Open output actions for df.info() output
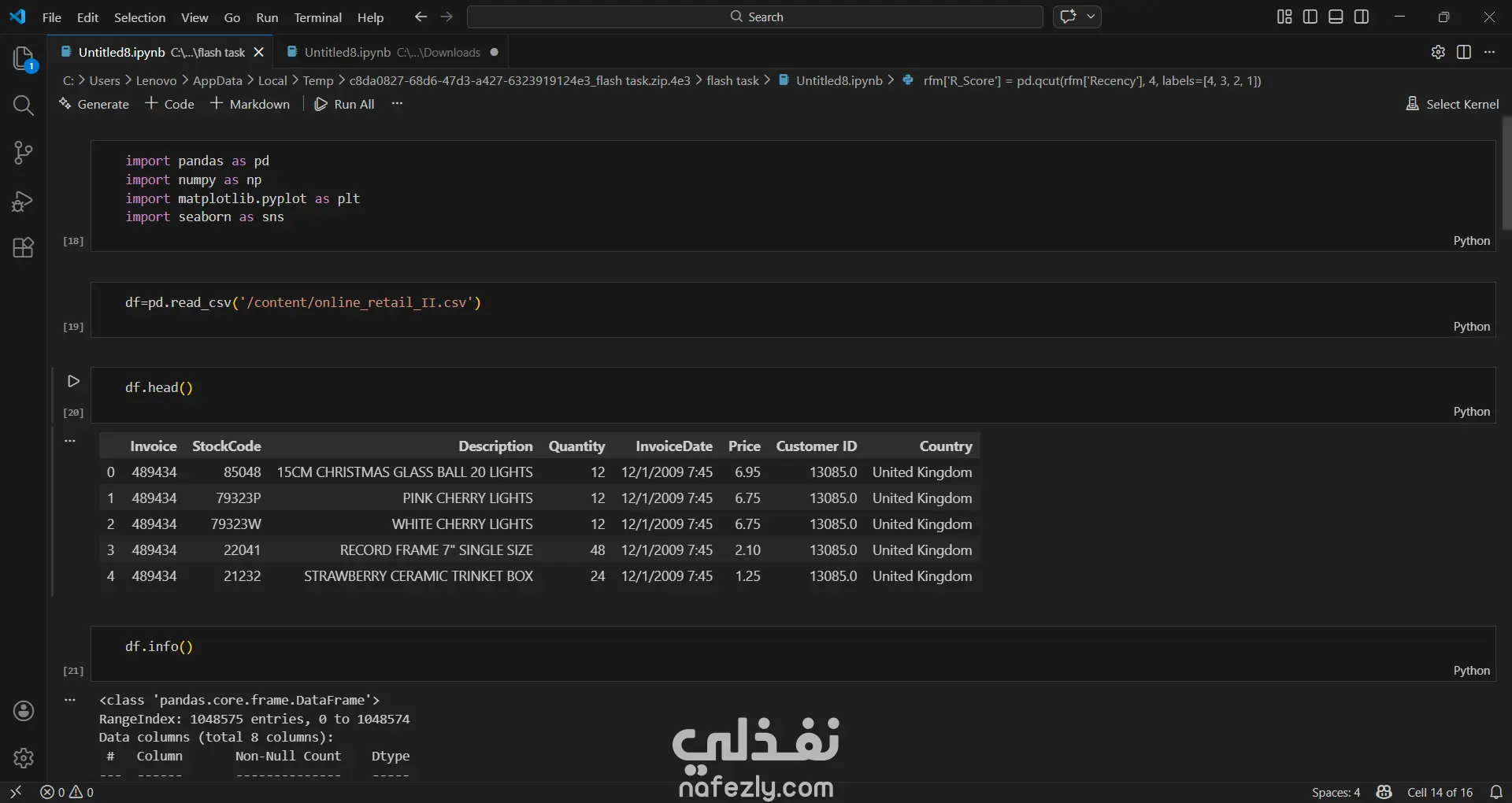The width and height of the screenshot is (1512, 803). (70, 699)
